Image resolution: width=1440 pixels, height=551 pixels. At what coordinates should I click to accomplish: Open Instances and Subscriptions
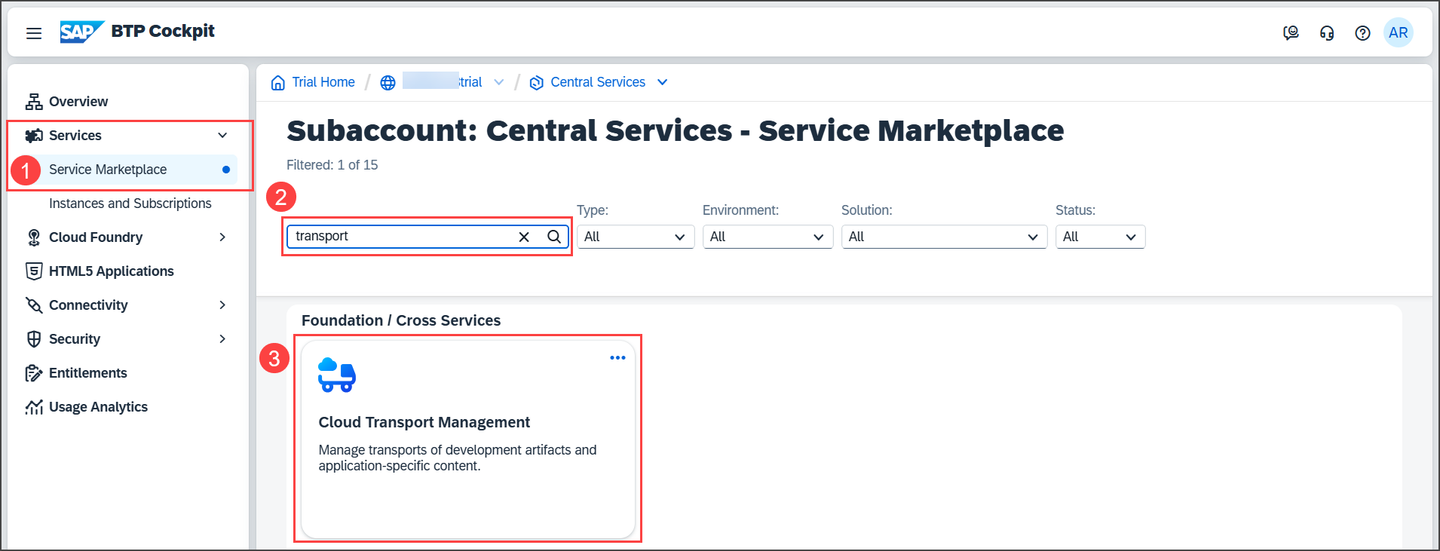click(x=130, y=203)
